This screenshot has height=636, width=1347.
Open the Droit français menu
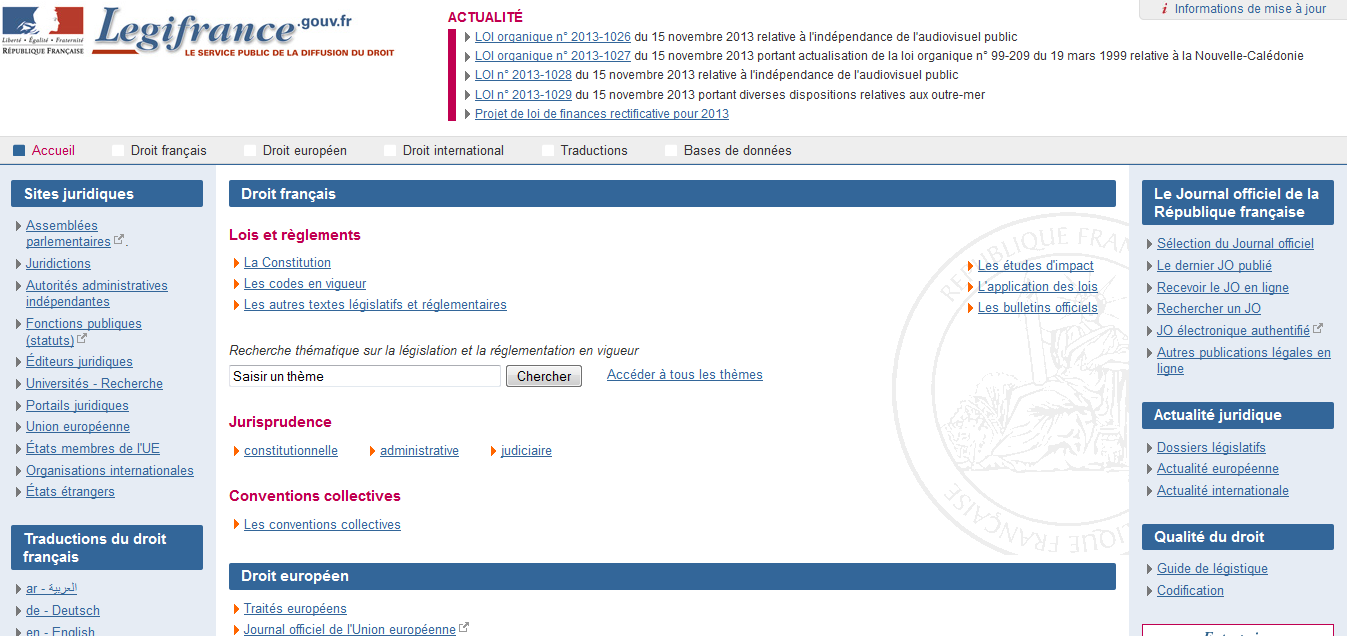pos(168,151)
